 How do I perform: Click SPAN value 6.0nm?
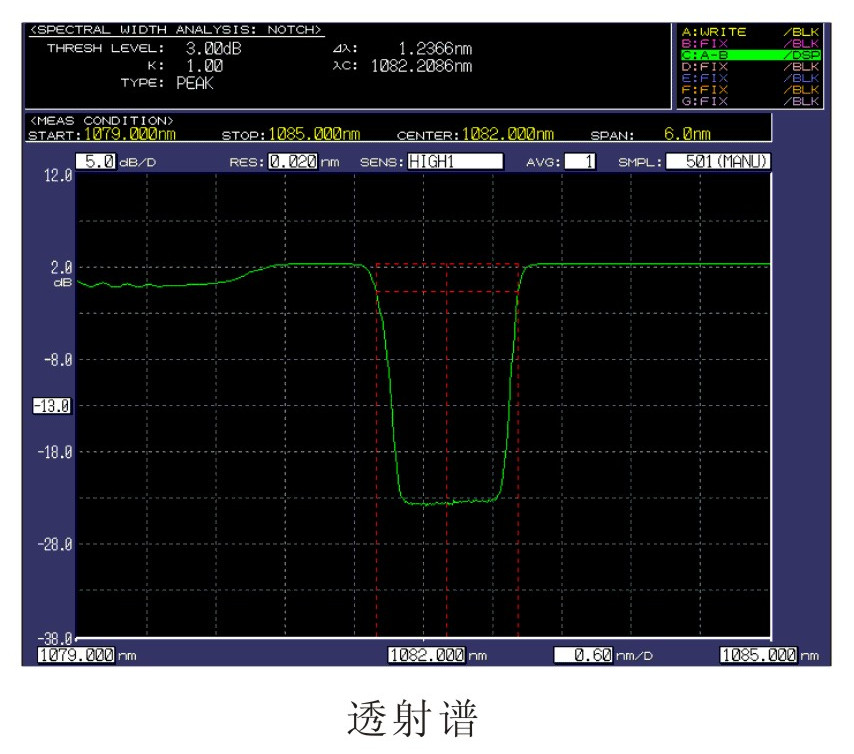(687, 134)
